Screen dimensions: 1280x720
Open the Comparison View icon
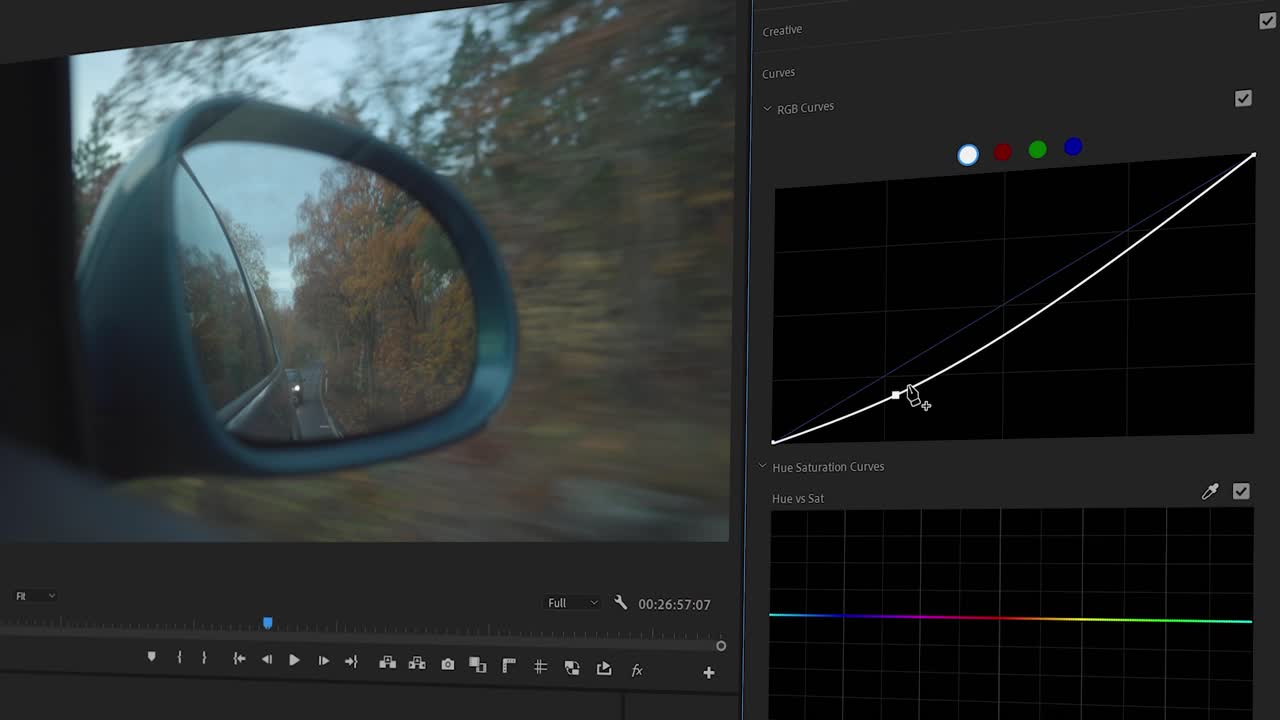click(x=476, y=663)
